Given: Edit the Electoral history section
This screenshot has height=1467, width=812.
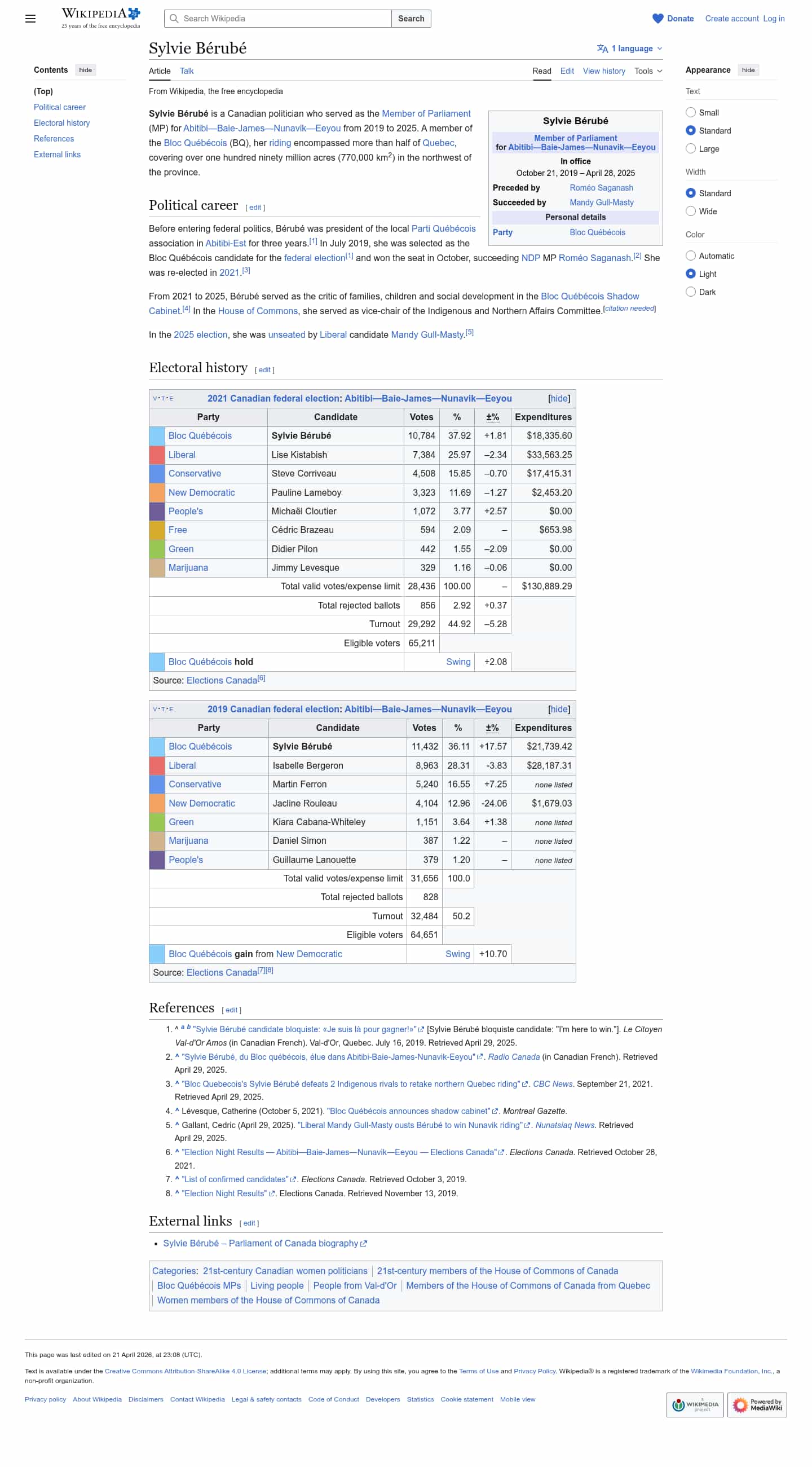Looking at the screenshot, I should pos(265,370).
